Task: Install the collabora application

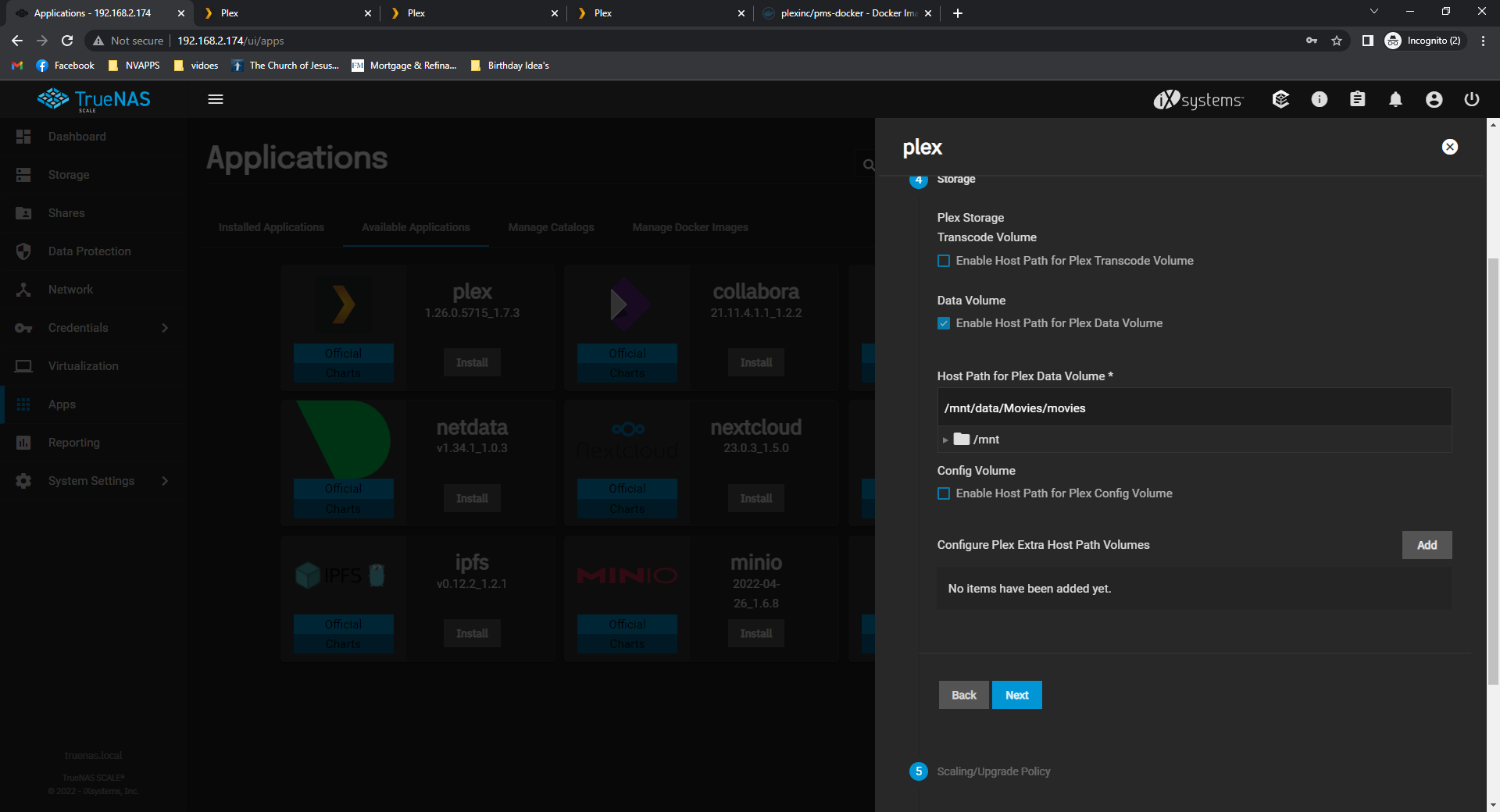Action: click(755, 362)
